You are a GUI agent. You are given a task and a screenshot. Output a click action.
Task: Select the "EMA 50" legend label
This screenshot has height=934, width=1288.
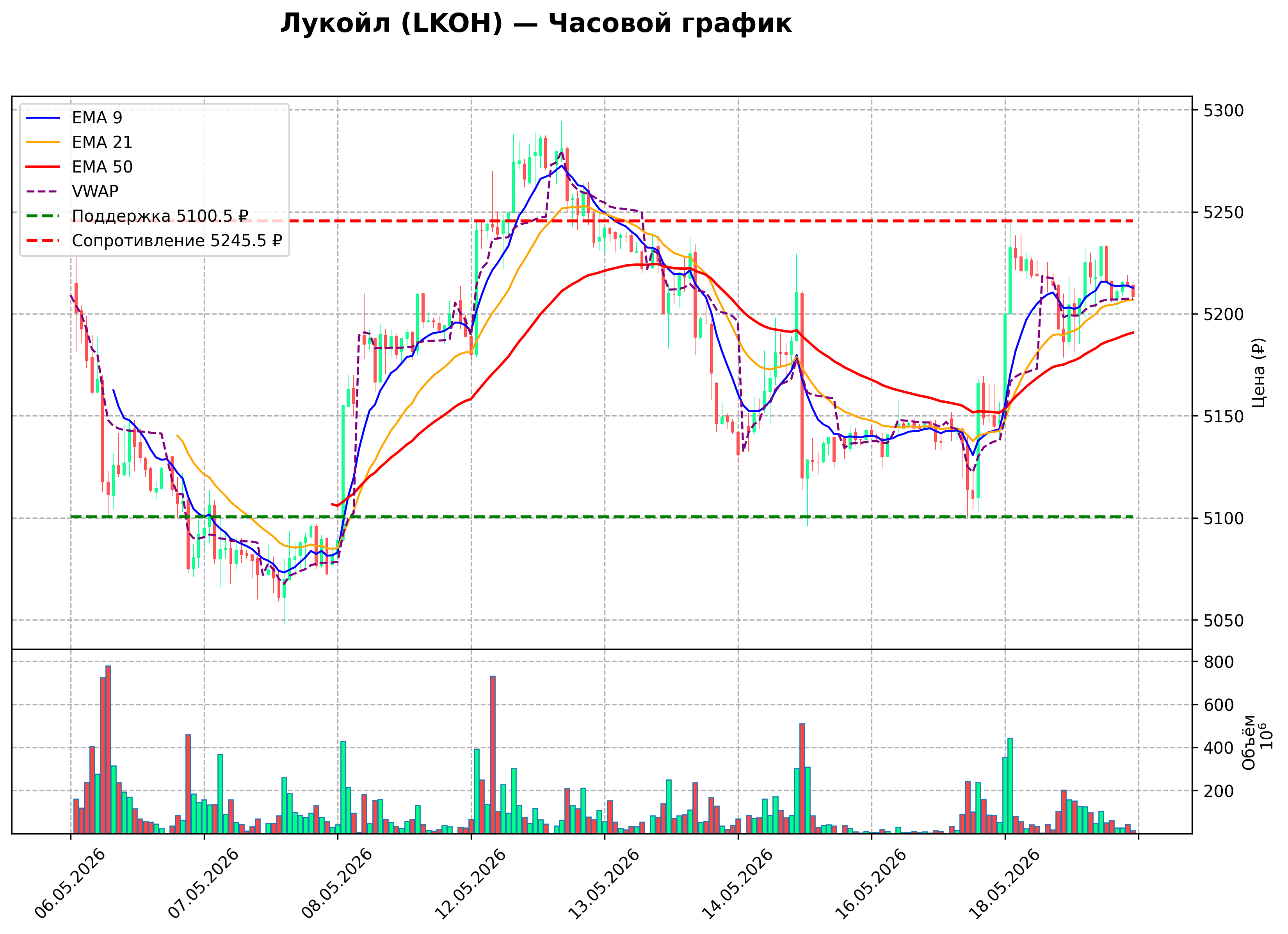pyautogui.click(x=102, y=167)
